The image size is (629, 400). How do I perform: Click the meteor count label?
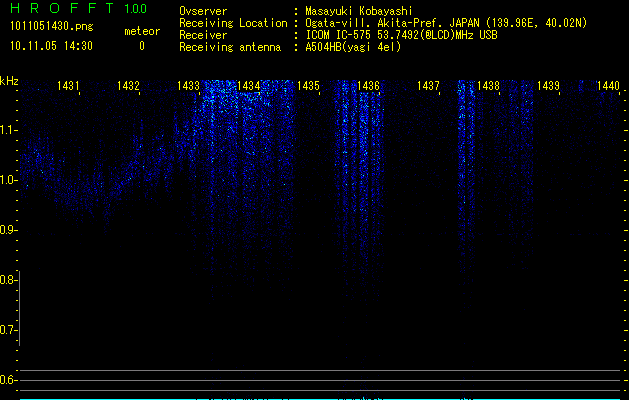pyautogui.click(x=142, y=31)
